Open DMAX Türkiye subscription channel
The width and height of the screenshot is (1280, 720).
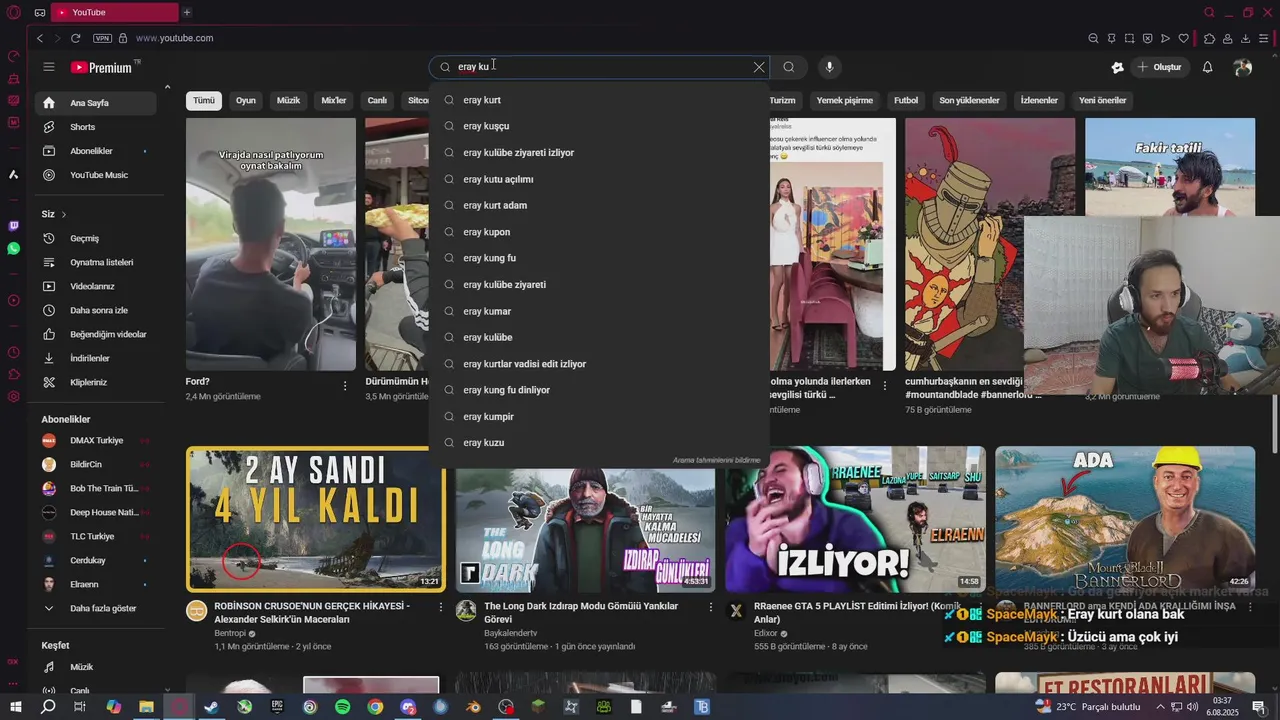(95, 440)
